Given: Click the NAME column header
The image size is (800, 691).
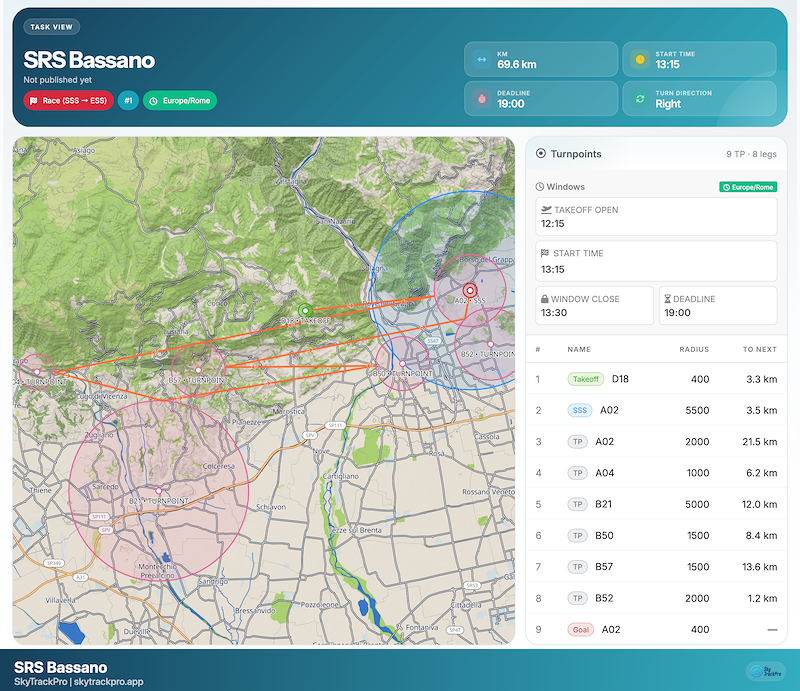Looking at the screenshot, I should pos(579,350).
